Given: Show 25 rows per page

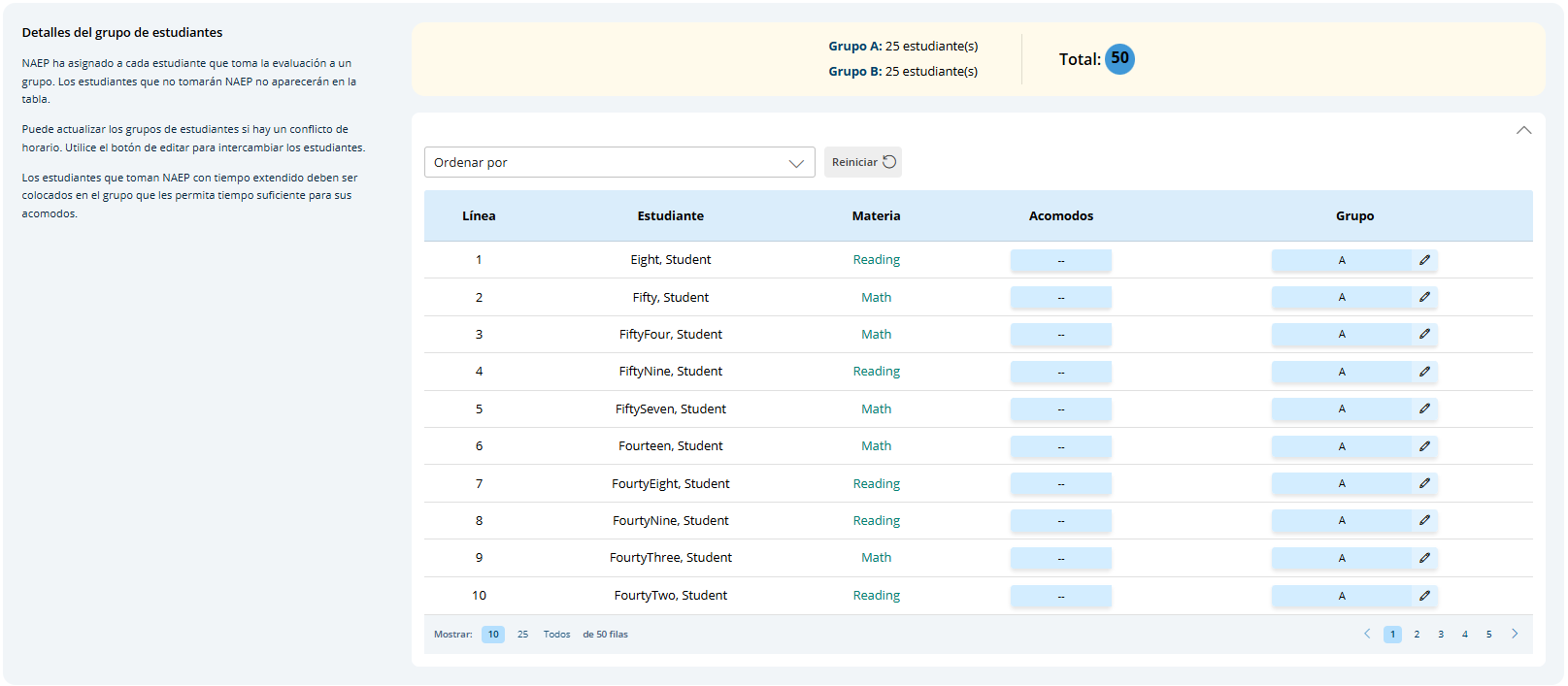Looking at the screenshot, I should [522, 635].
